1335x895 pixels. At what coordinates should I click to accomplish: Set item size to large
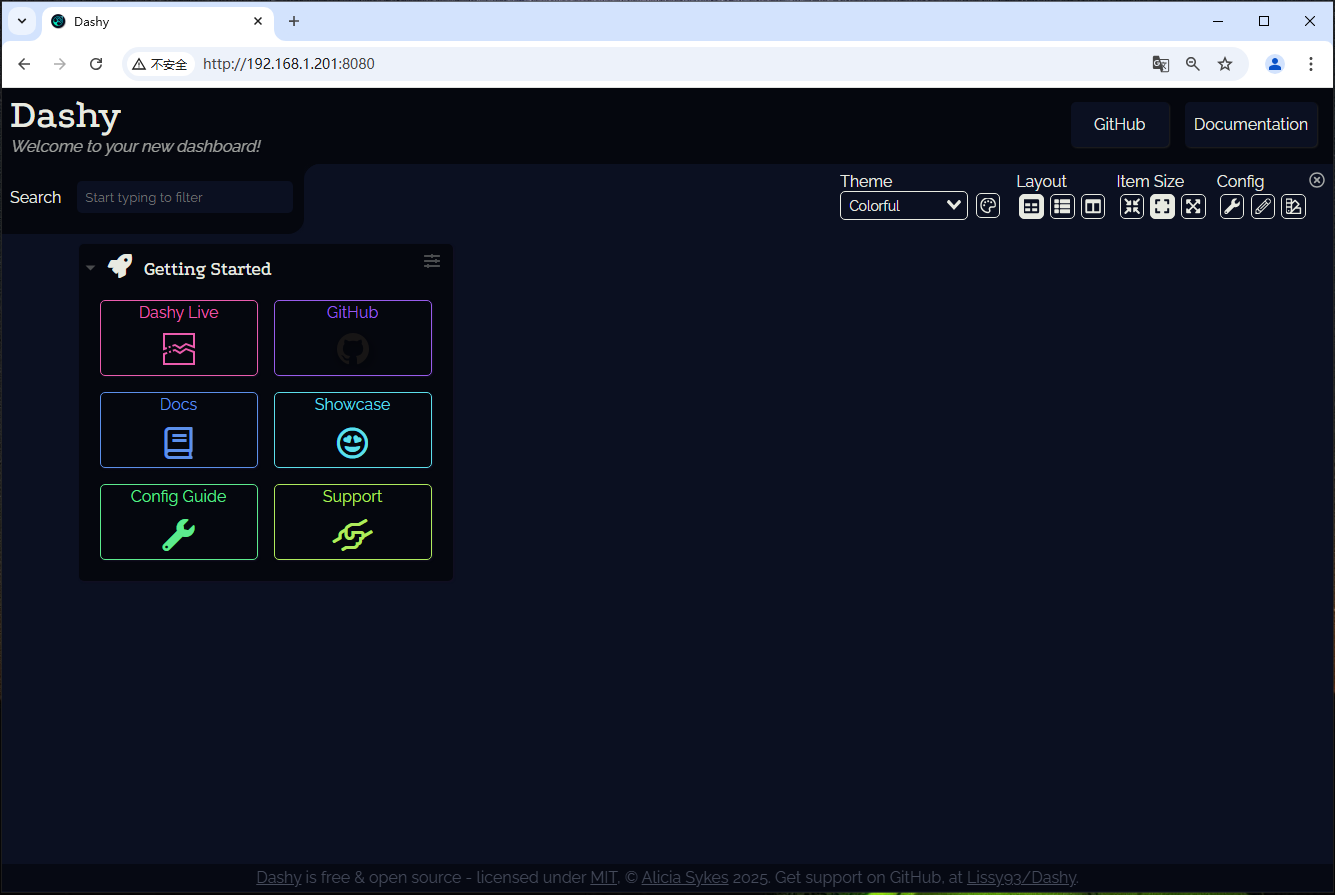click(1193, 206)
